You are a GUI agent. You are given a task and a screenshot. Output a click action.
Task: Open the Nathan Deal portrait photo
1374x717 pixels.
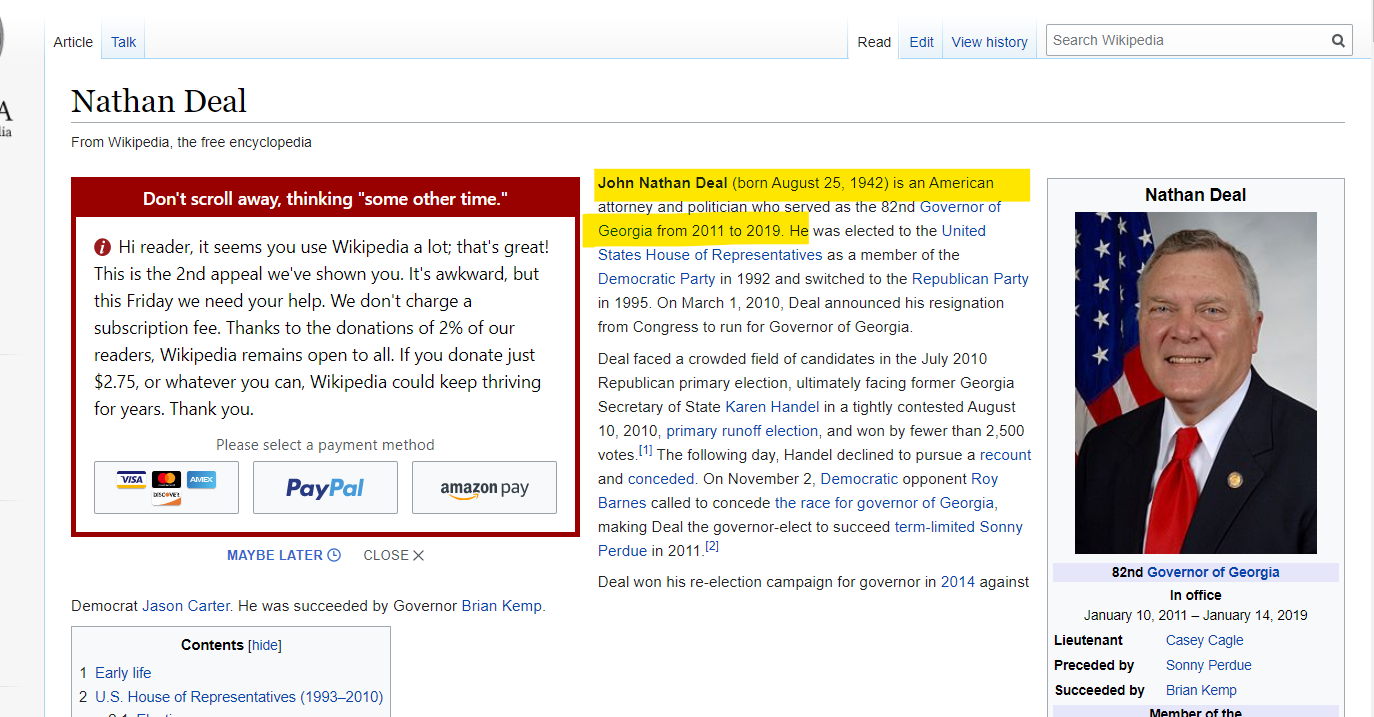coord(1195,382)
